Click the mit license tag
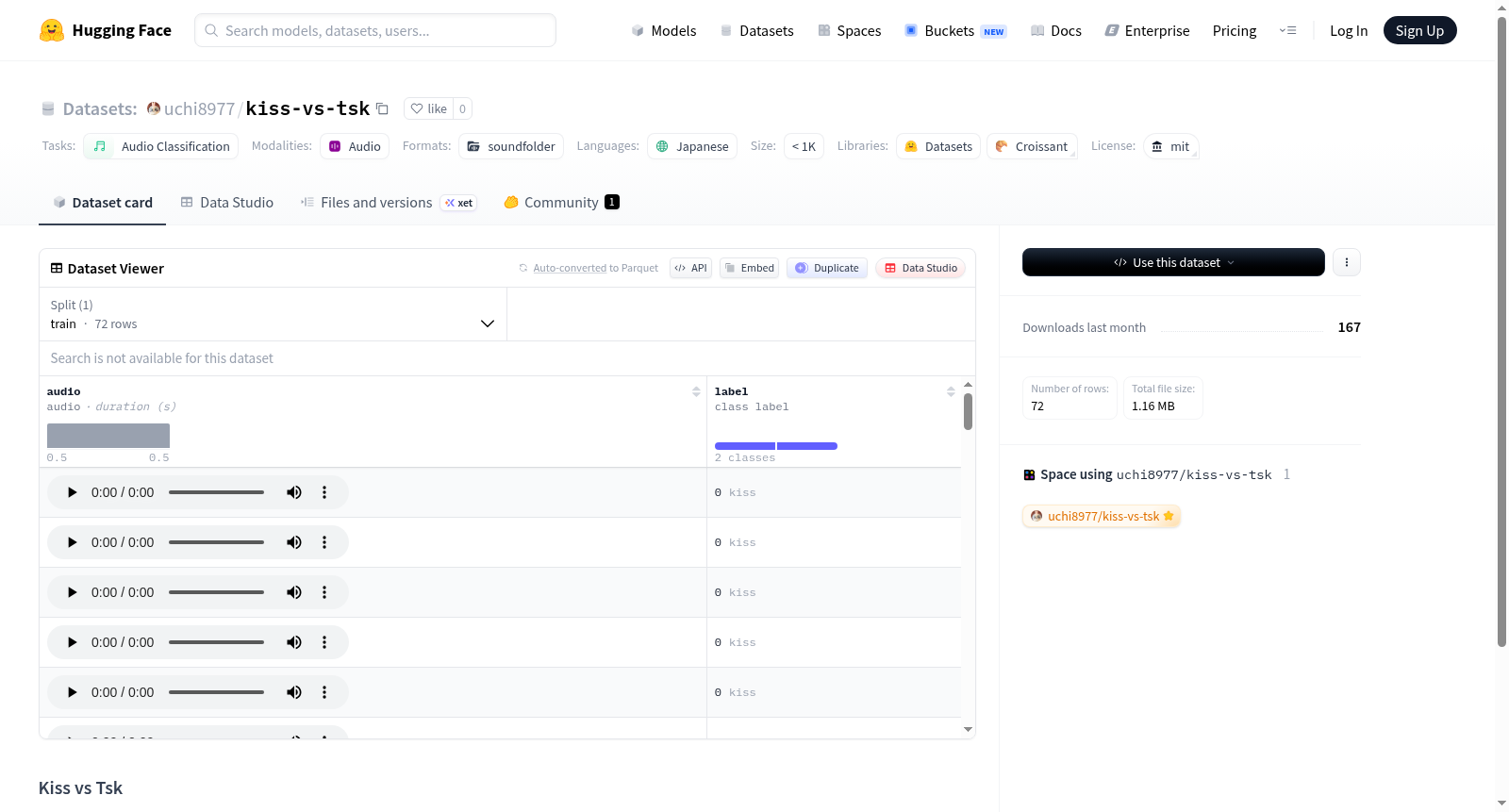 1170,146
